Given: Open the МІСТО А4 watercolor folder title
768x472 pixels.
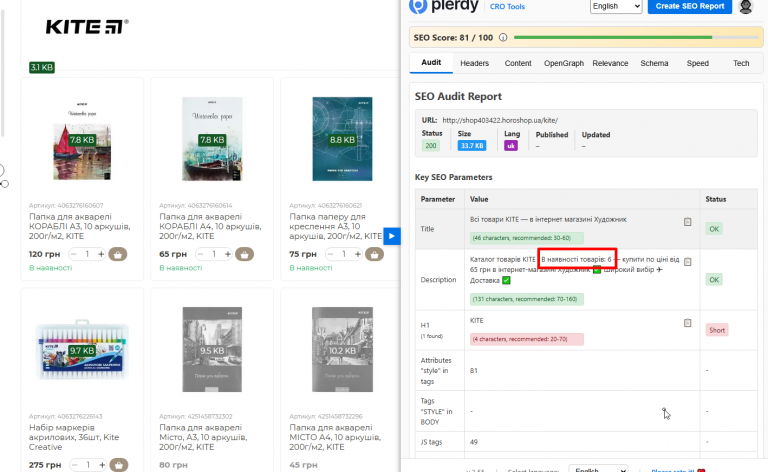Looking at the screenshot, I should pos(335,437).
